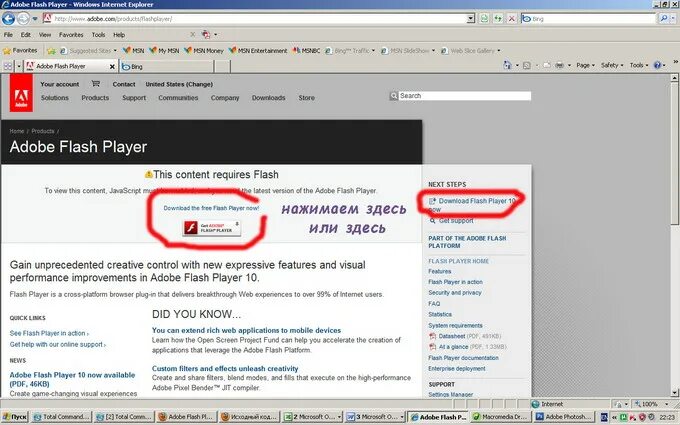Click Products in Adobe navigation
This screenshot has height=425, width=680.
(95, 98)
